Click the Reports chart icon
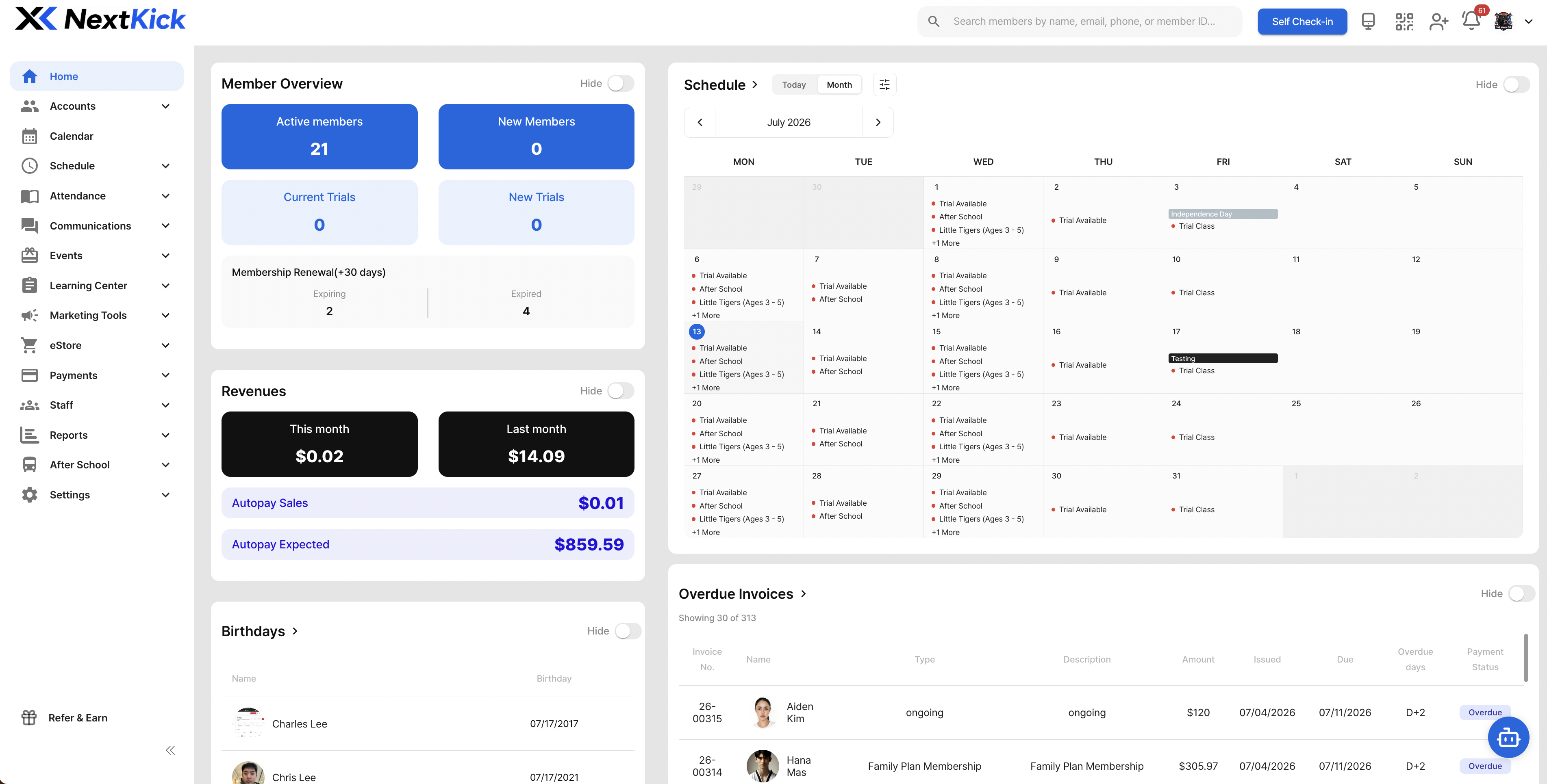This screenshot has height=784, width=1547. (29, 435)
